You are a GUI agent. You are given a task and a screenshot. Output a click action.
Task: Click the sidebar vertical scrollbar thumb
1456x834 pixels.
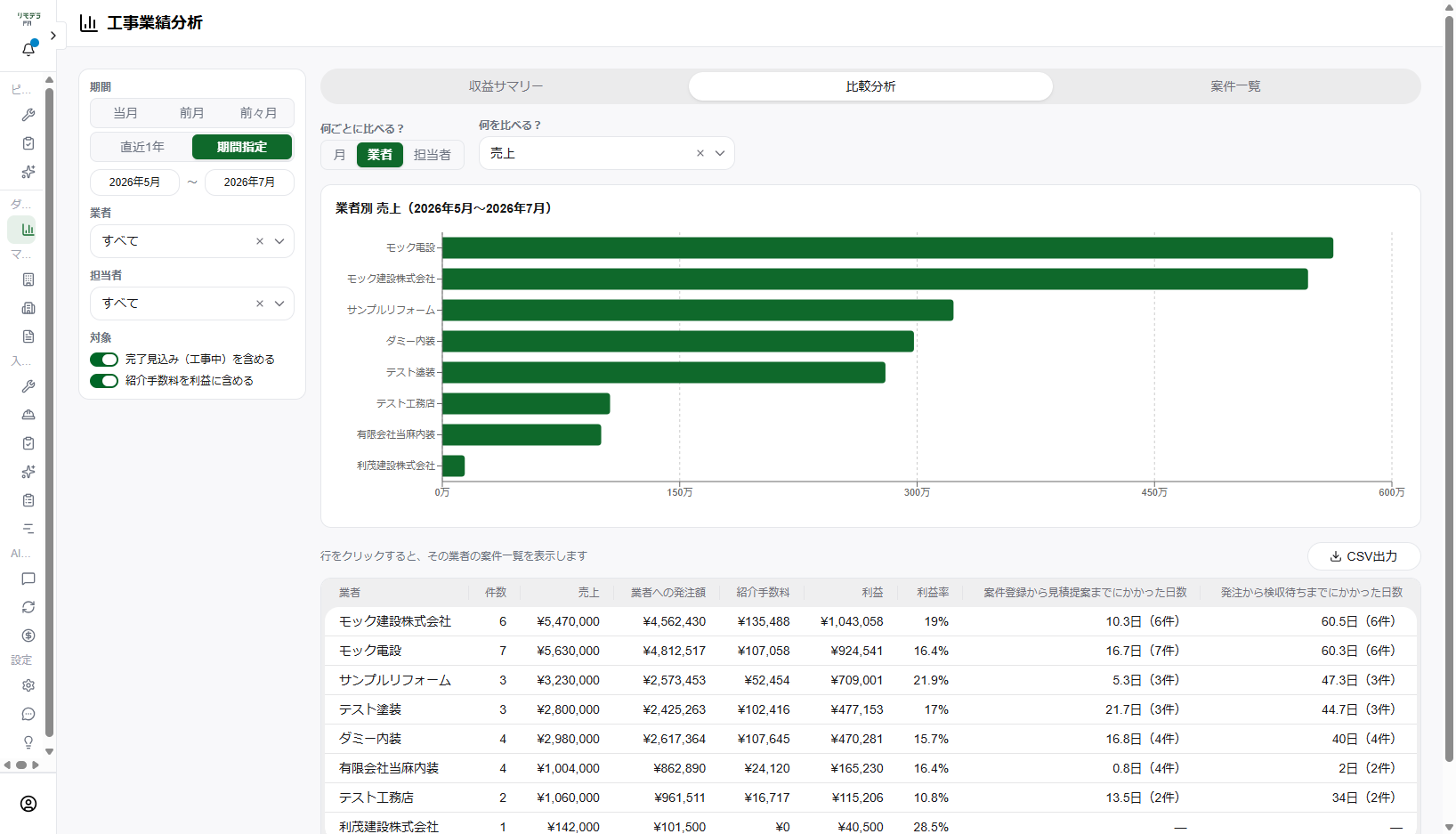click(49, 412)
